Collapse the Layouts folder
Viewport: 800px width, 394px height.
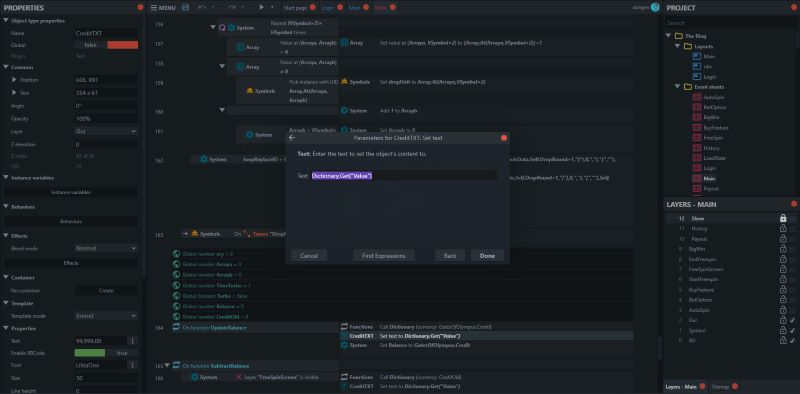(678, 46)
